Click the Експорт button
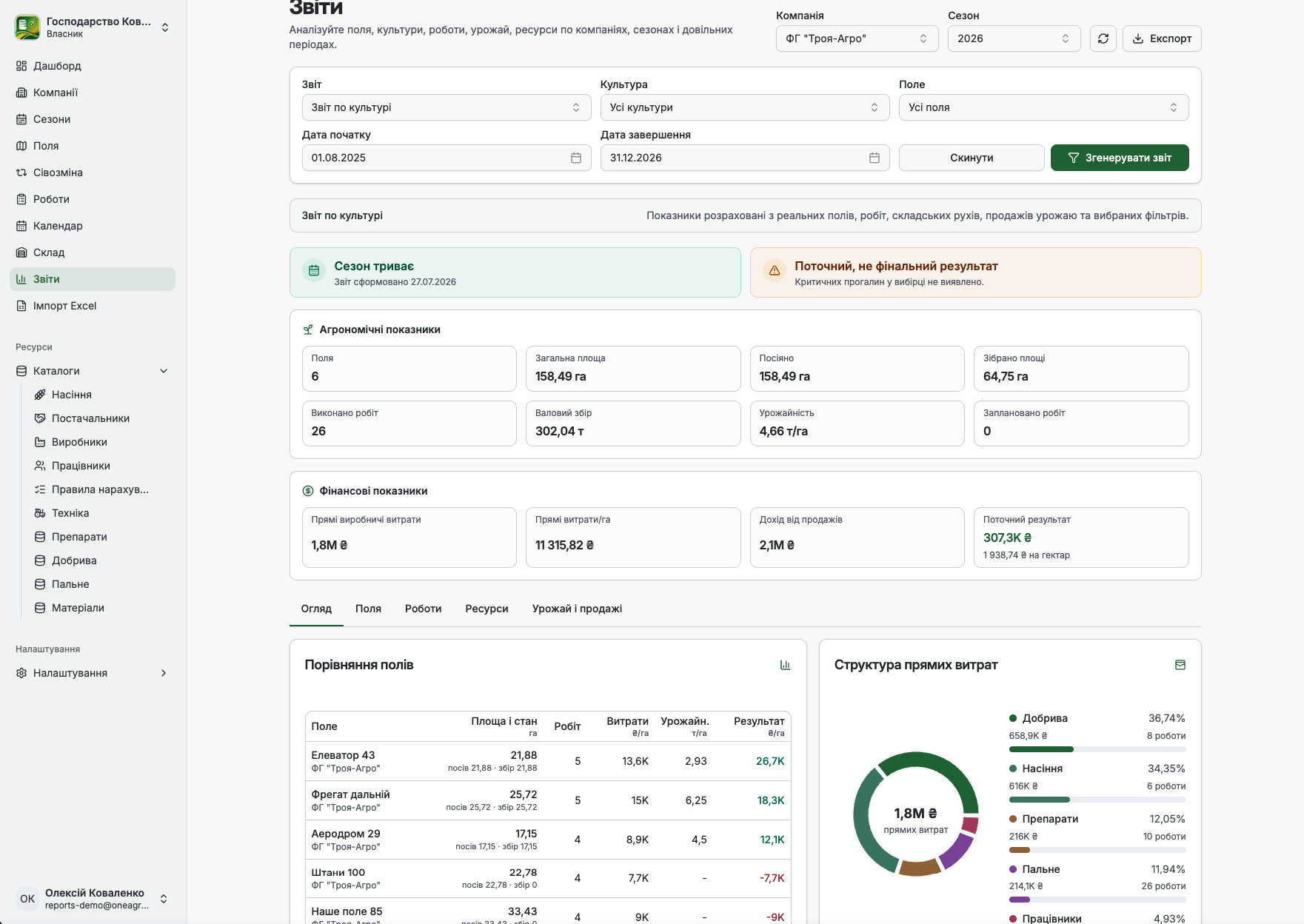Viewport: 1304px width, 924px height. [1162, 38]
